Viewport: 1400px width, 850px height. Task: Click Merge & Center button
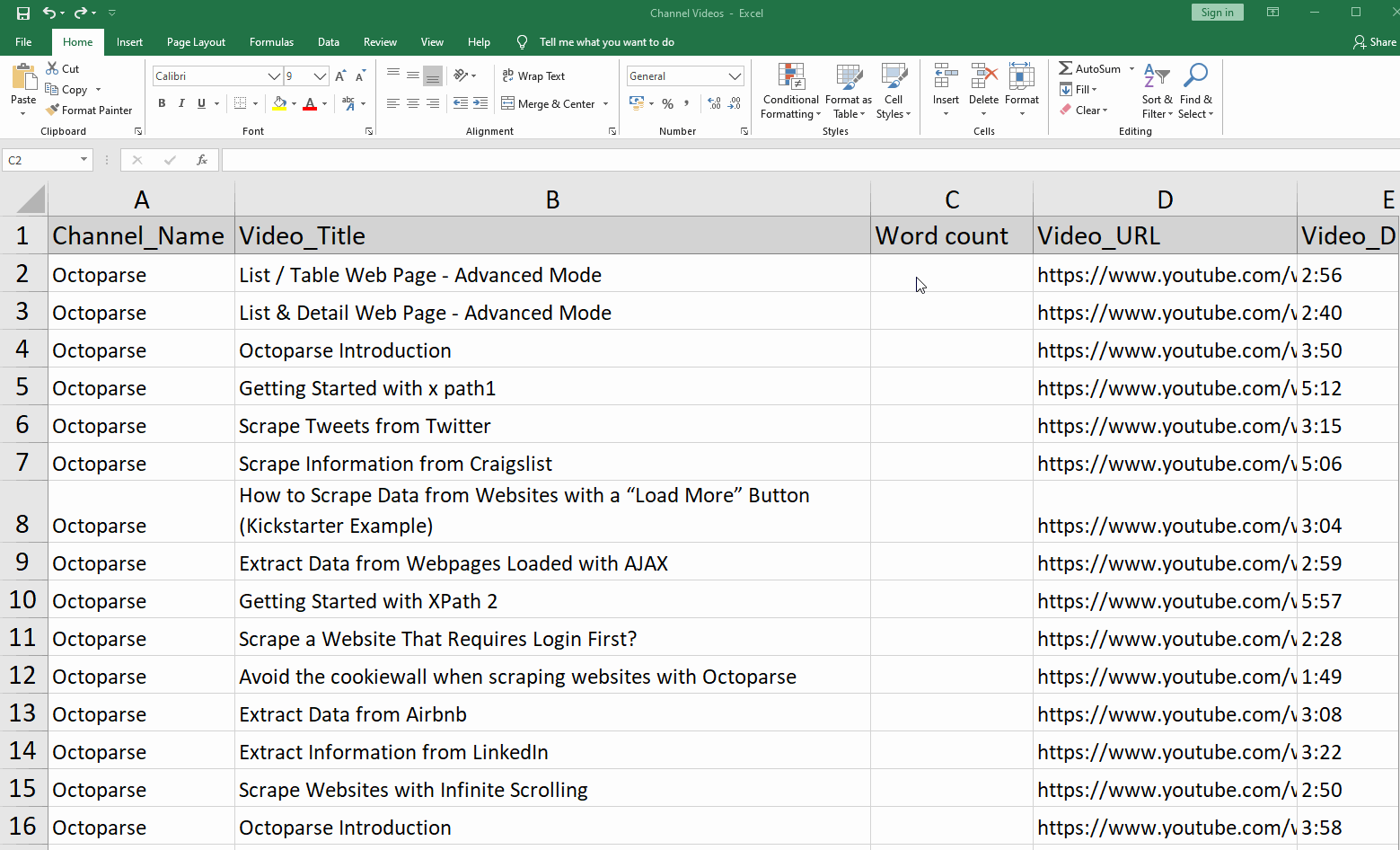click(549, 104)
